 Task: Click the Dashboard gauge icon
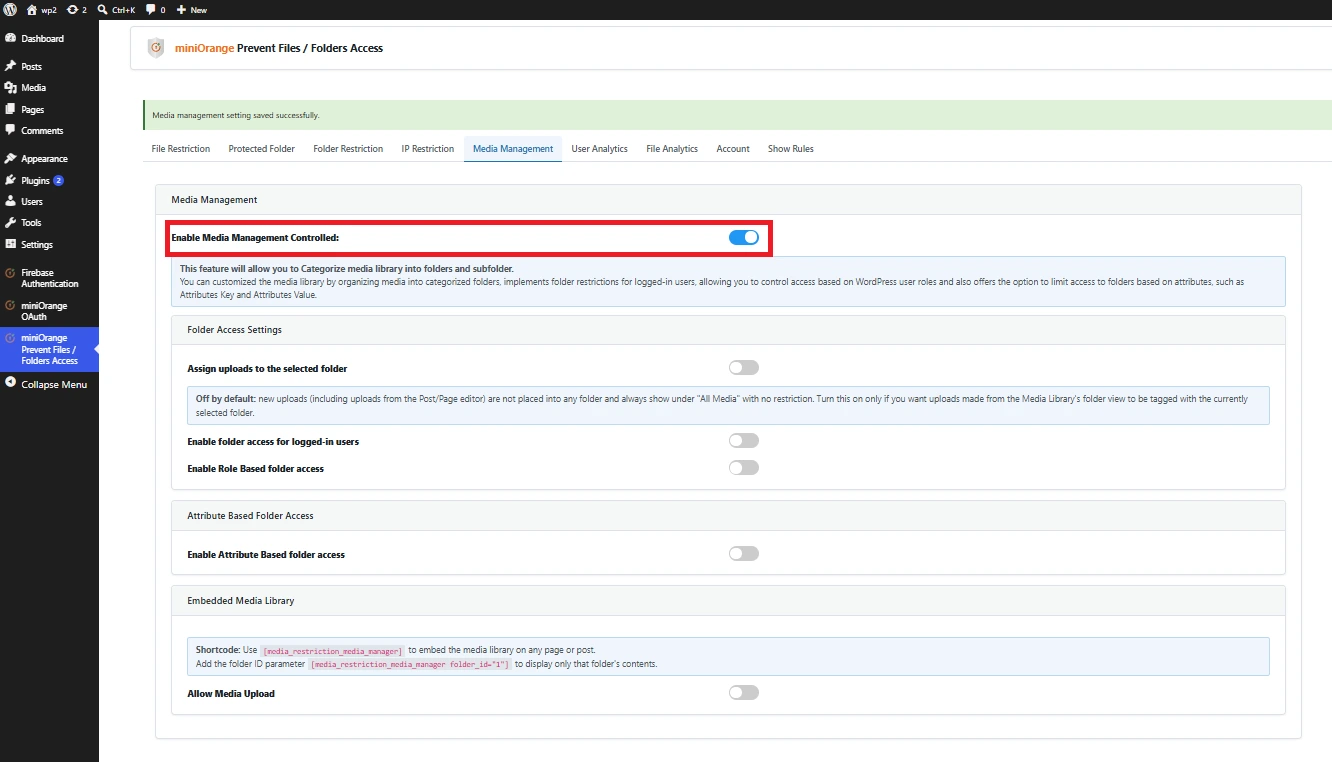[x=10, y=38]
